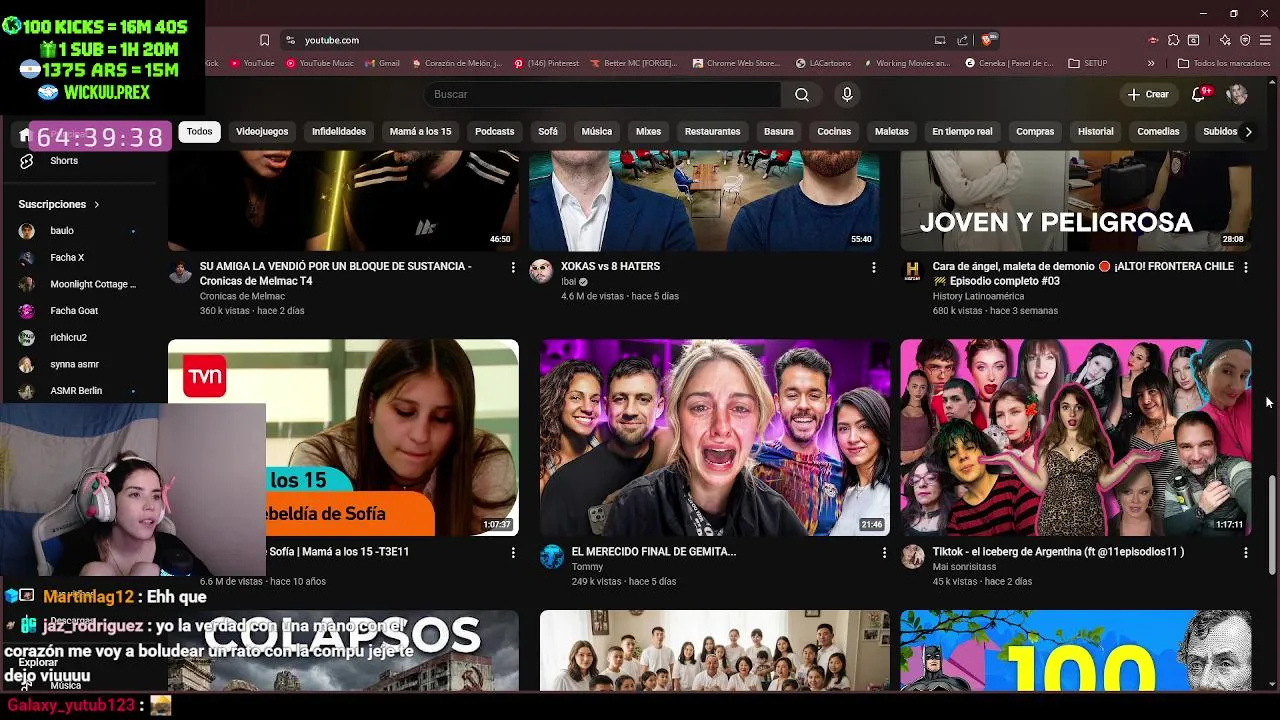The width and height of the screenshot is (1280, 720).
Task: Click the XOKAS vs 8 HATERS title
Action: (x=610, y=266)
